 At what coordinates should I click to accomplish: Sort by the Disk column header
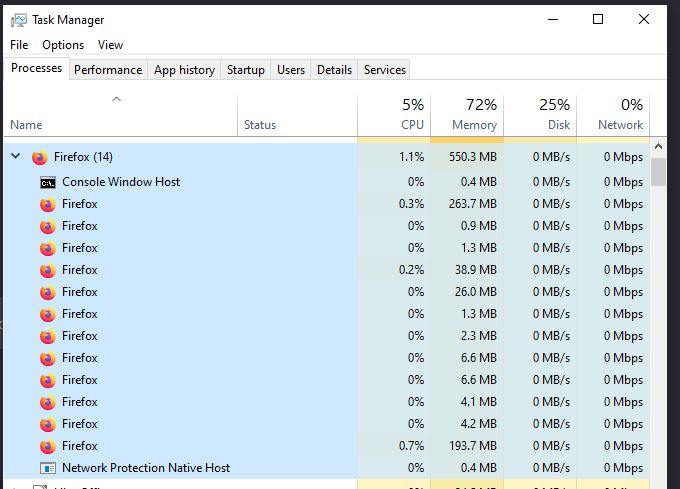[540, 115]
